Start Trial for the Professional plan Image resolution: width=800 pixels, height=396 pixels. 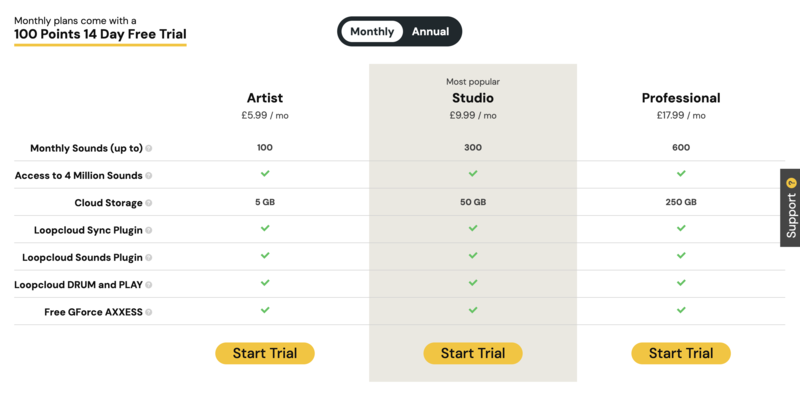click(x=681, y=353)
